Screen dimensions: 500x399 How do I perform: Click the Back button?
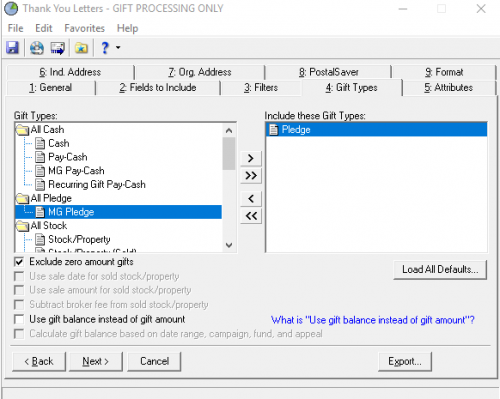pos(39,361)
